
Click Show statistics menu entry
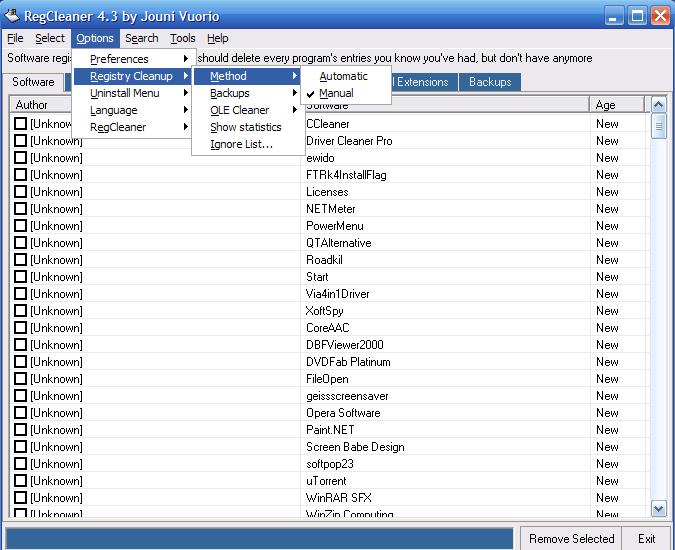click(246, 127)
